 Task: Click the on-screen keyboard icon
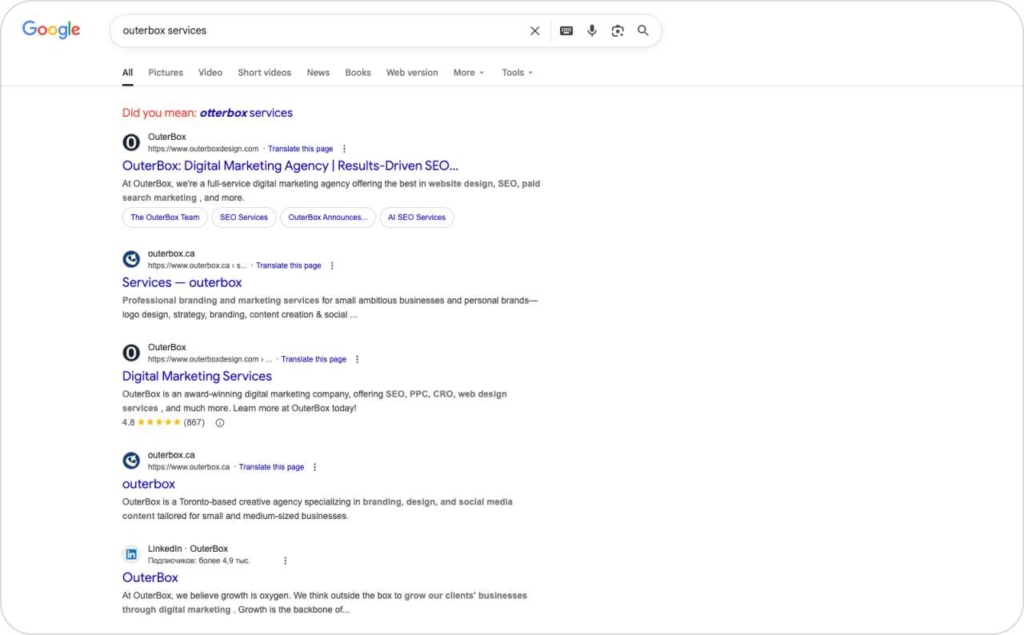pyautogui.click(x=565, y=31)
